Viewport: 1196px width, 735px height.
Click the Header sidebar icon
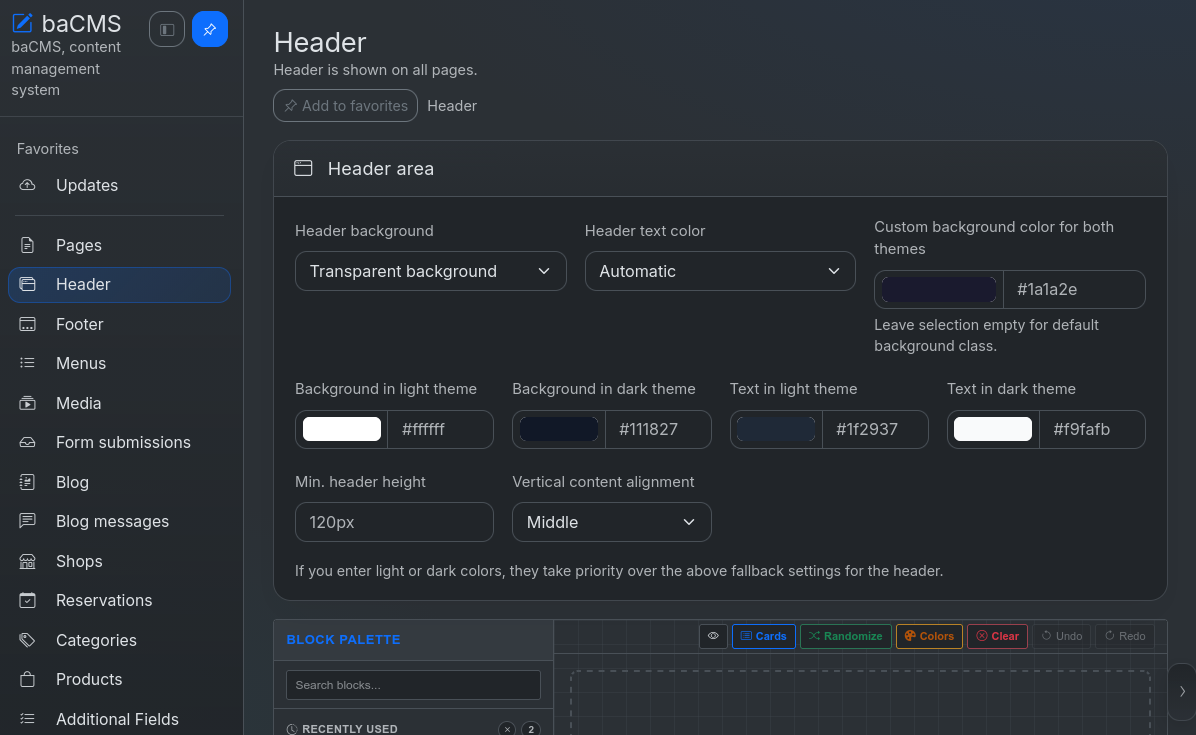27,284
